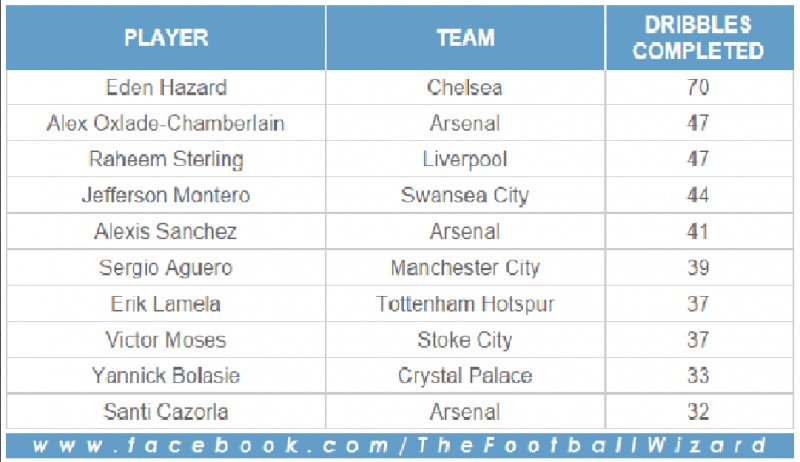Click the DRIBBLES COMPLETED column header
Screen dimensions: 800x462
pos(699,38)
